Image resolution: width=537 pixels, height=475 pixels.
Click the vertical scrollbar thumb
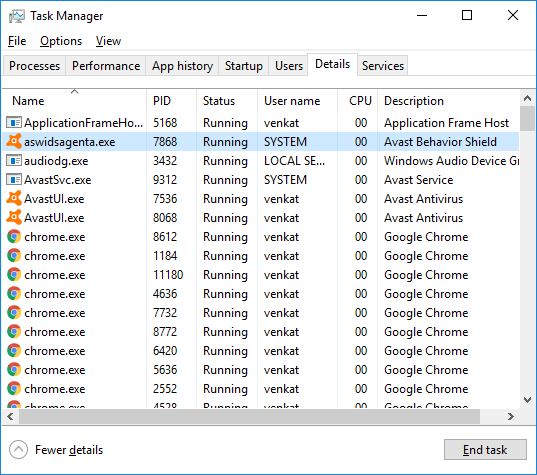527,118
